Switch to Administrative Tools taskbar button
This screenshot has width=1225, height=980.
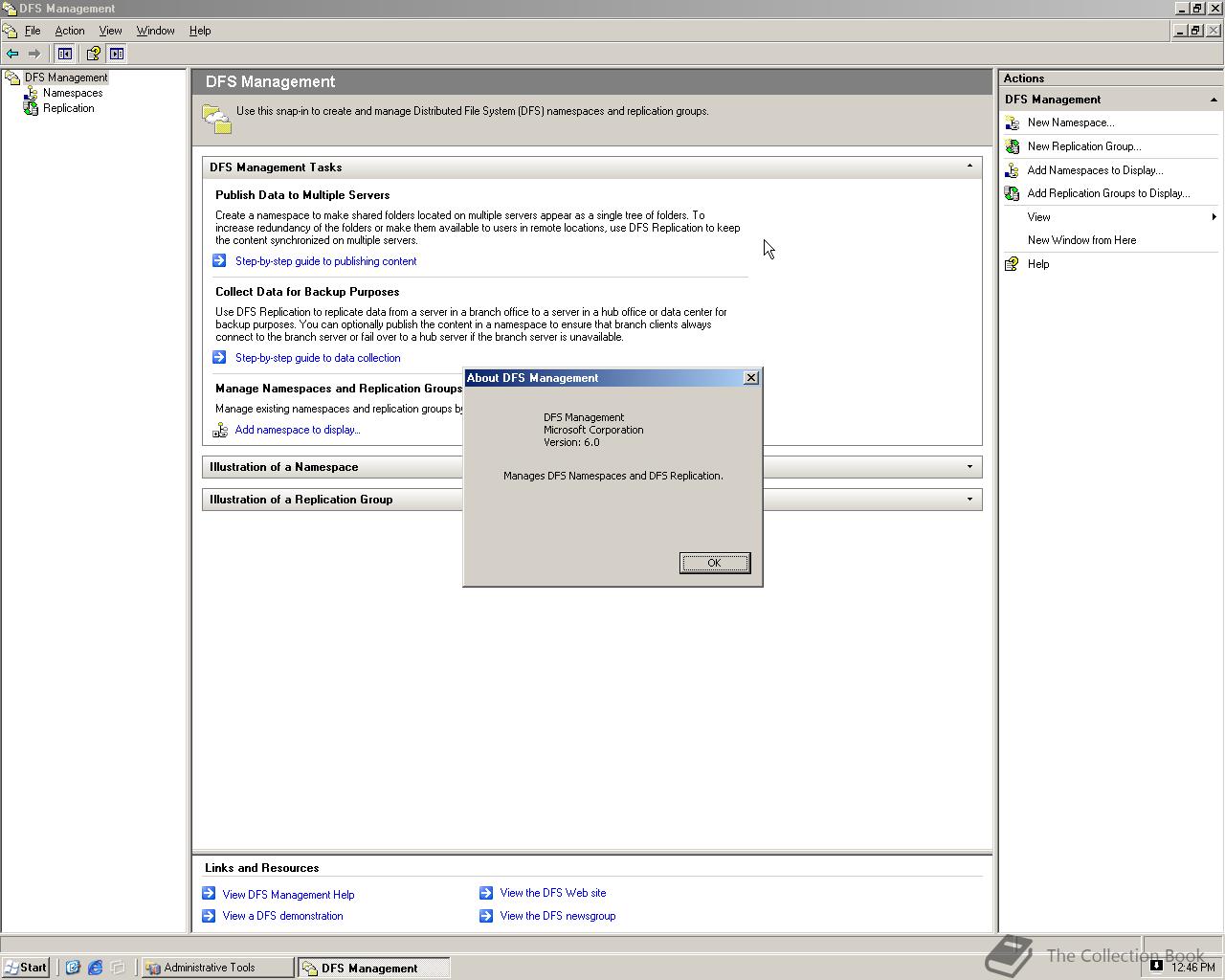pyautogui.click(x=218, y=968)
